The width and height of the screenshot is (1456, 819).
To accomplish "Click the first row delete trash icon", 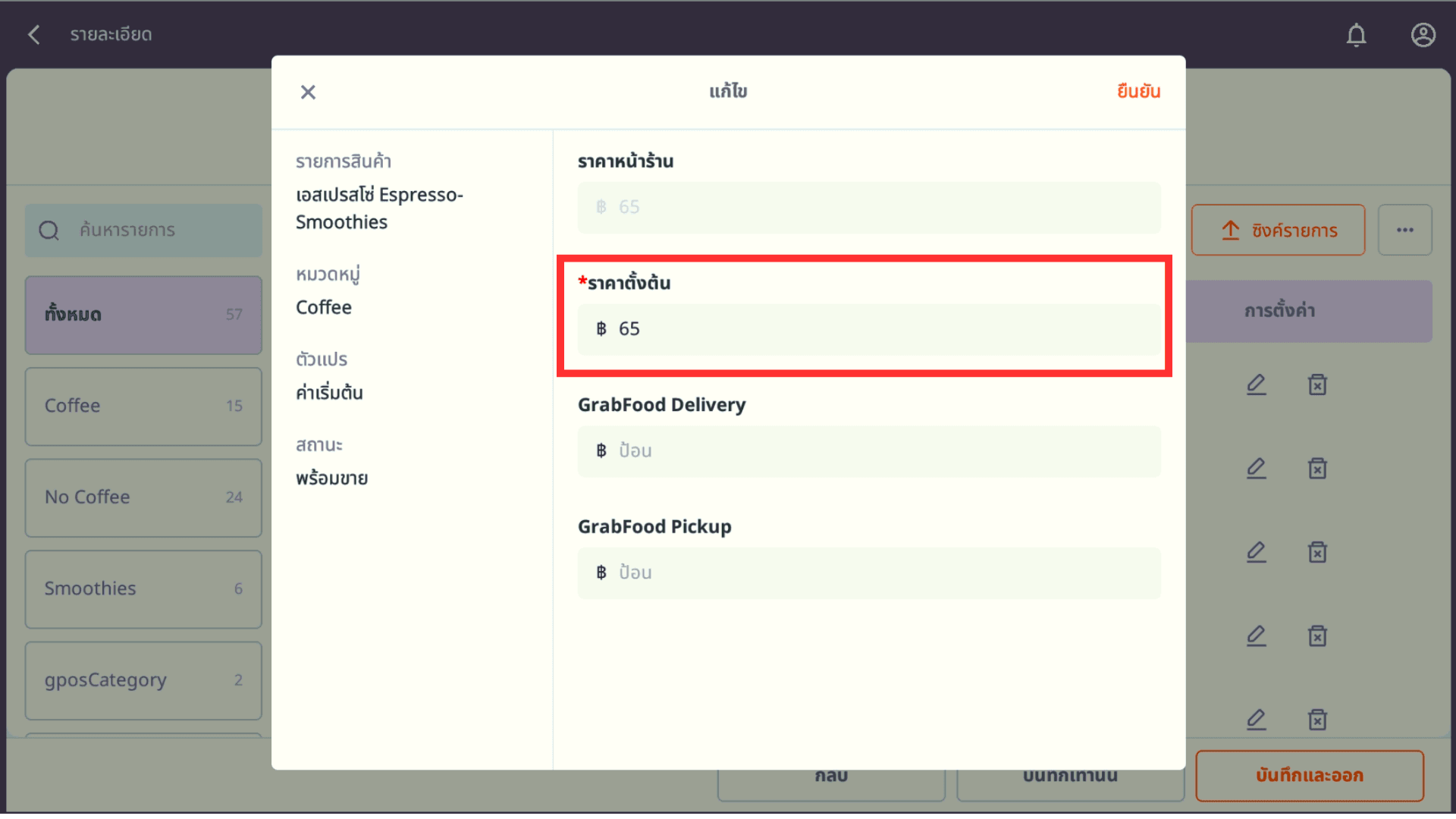I will coord(1317,384).
